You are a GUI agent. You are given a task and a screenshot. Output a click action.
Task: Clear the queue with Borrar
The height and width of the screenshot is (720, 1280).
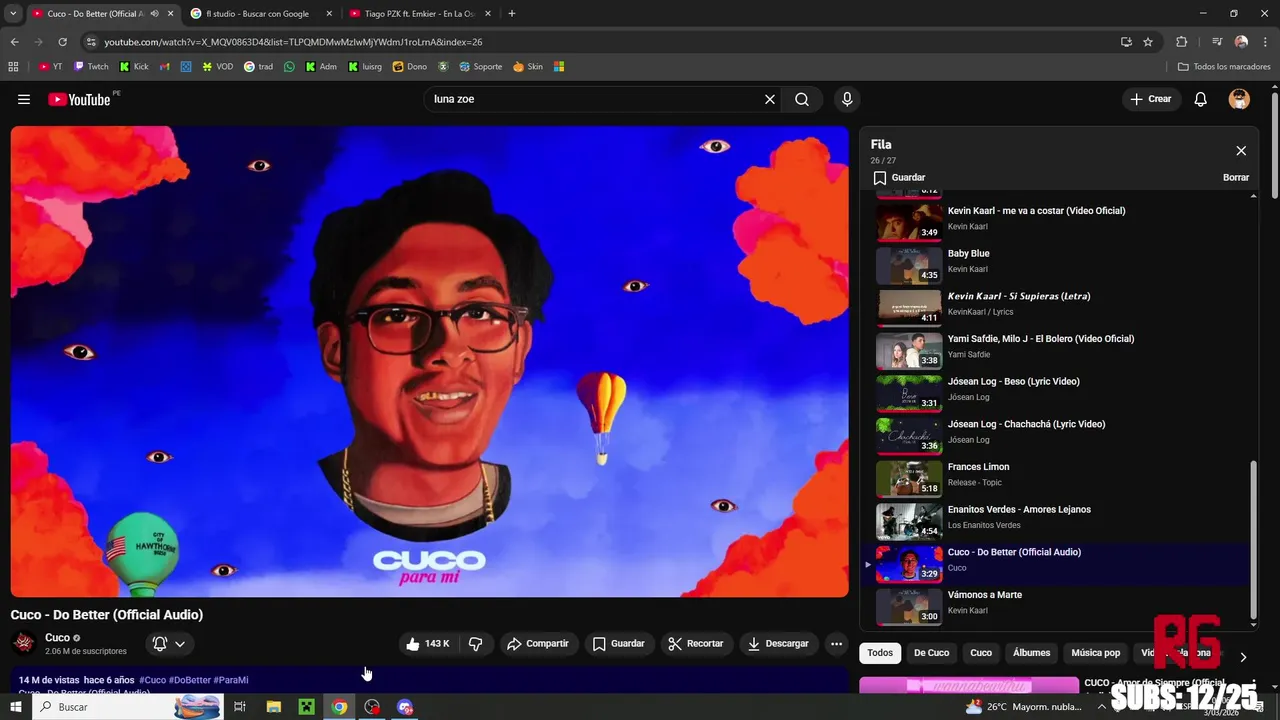tap(1236, 177)
